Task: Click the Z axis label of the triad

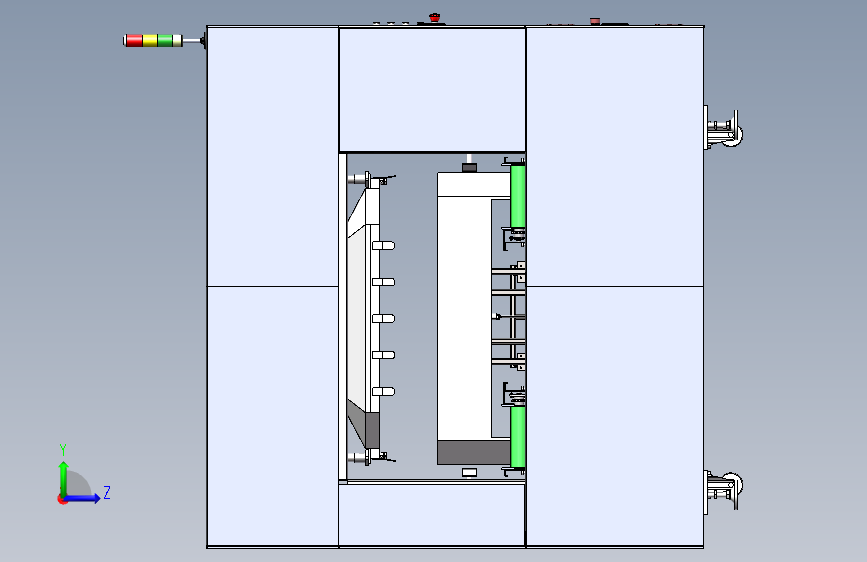Action: coord(107,492)
